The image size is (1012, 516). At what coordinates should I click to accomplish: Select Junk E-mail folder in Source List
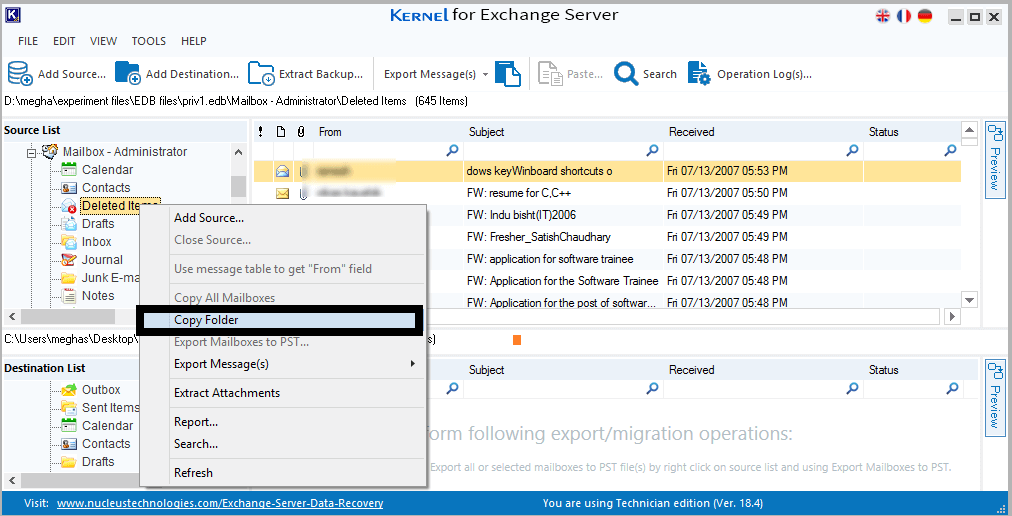point(110,278)
